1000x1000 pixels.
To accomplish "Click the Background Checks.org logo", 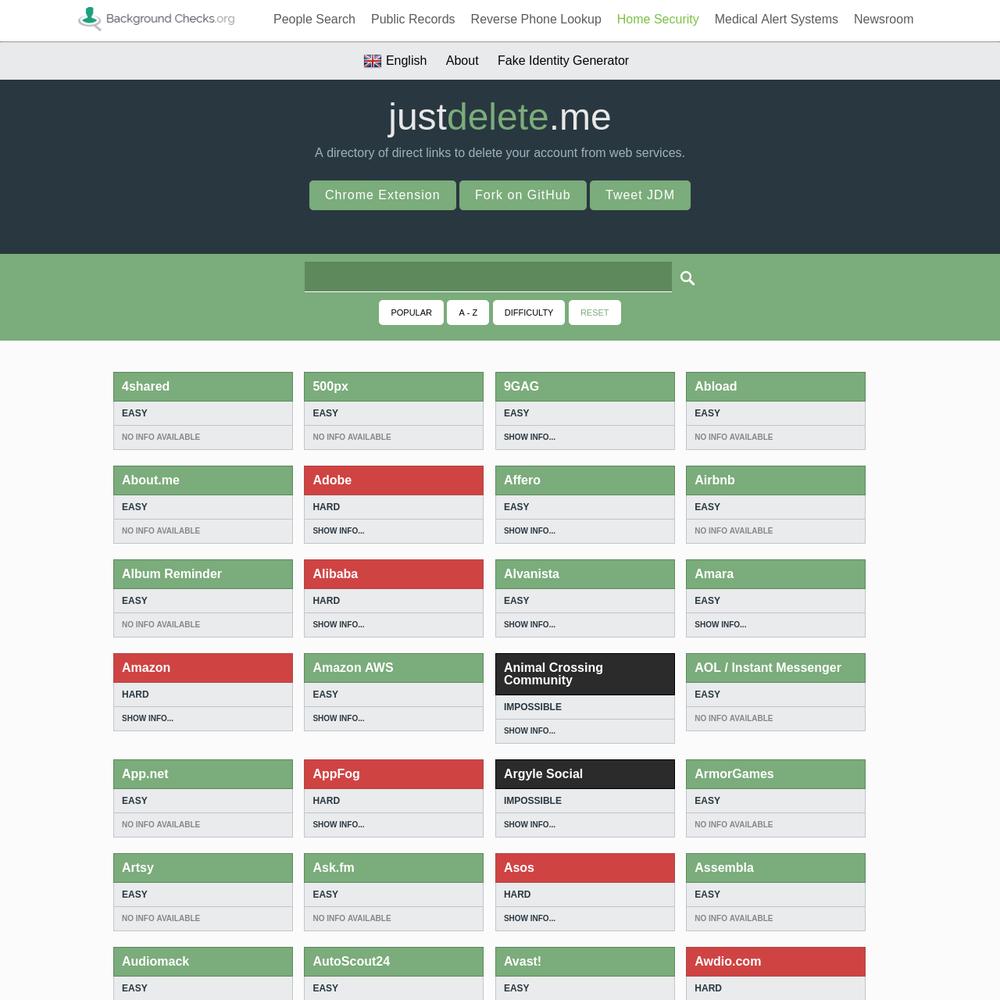I will coord(156,18).
